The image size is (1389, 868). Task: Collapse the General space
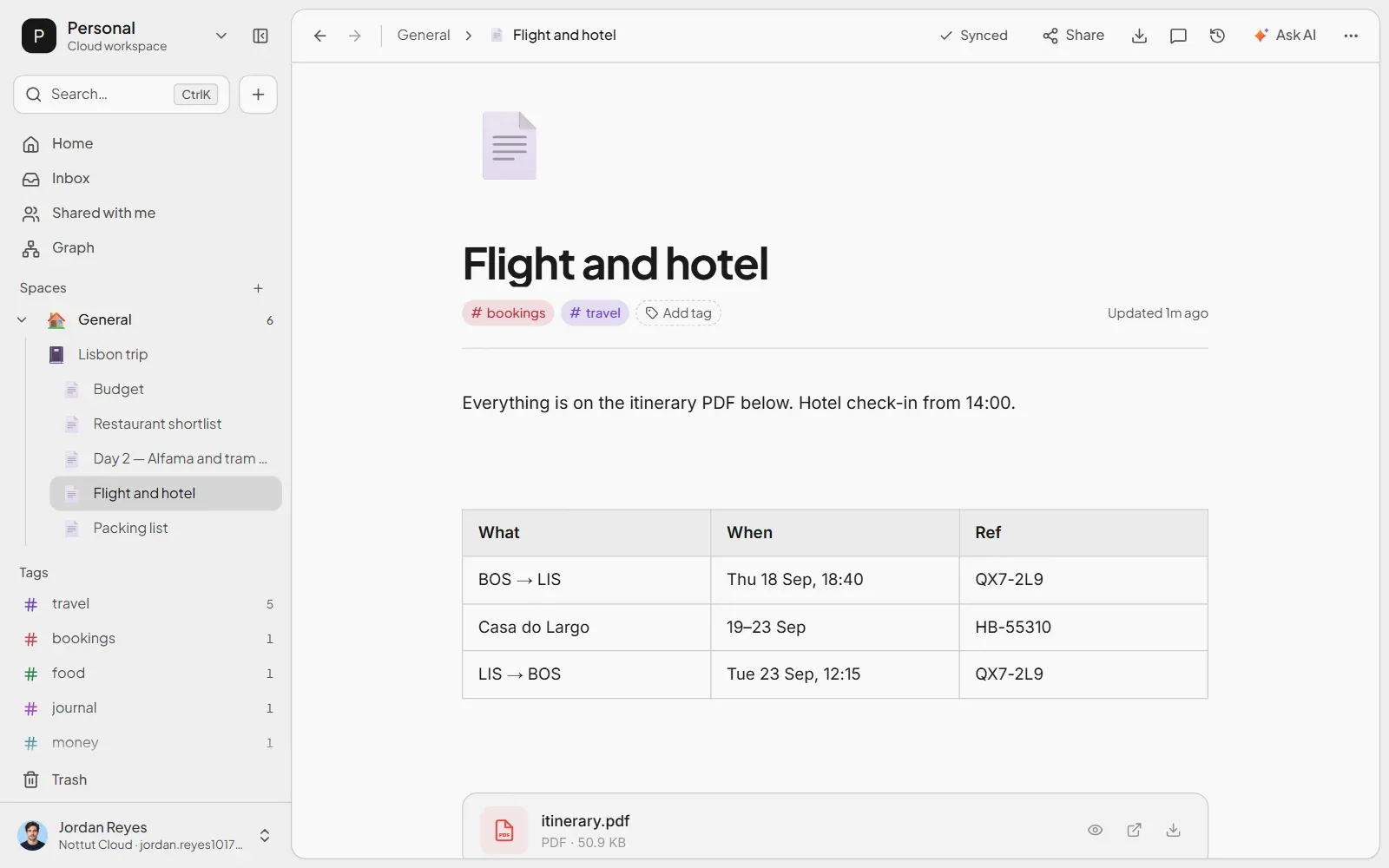tap(23, 320)
